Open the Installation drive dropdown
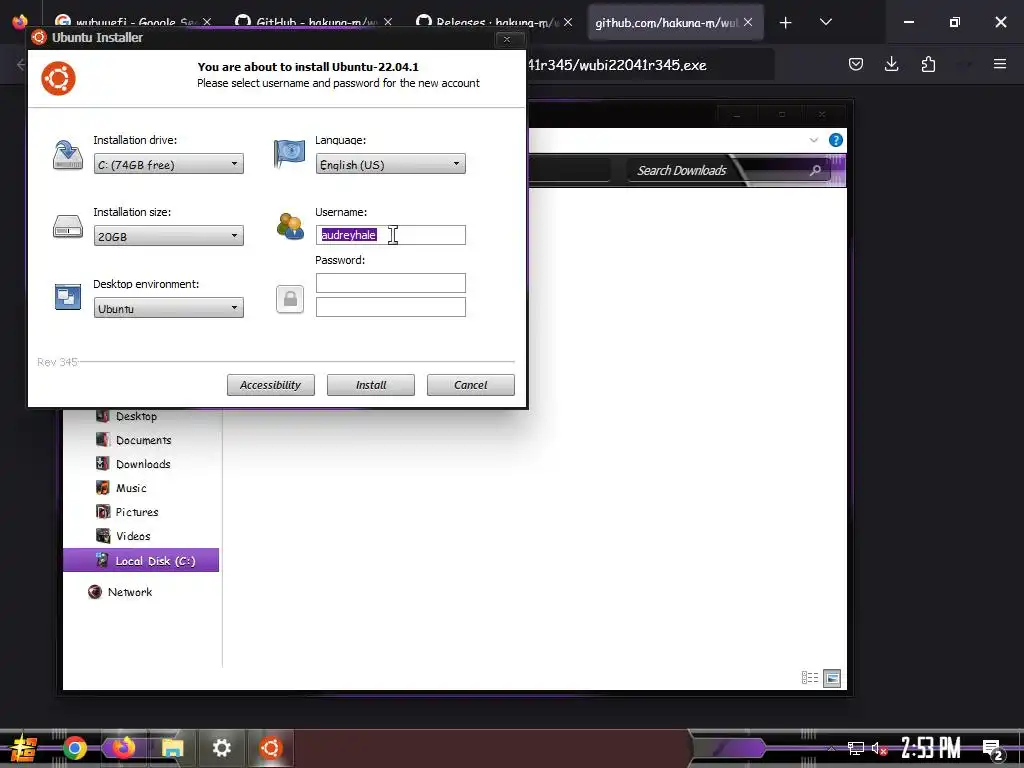The image size is (1024, 768). click(x=168, y=164)
